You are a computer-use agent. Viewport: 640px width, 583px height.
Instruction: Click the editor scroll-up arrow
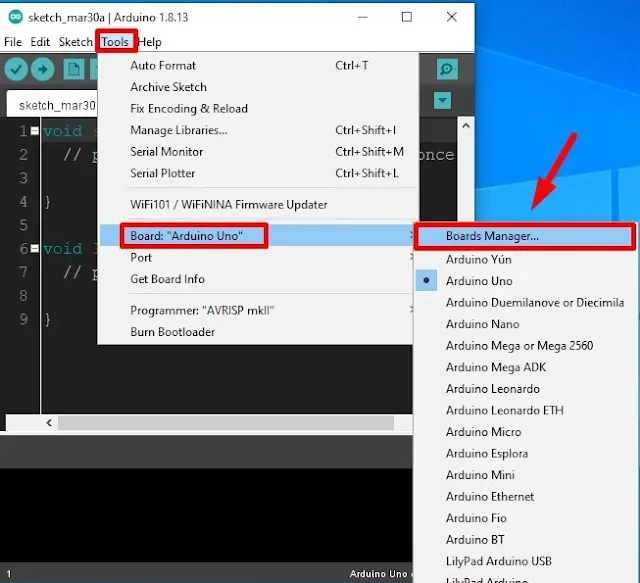pos(466,126)
